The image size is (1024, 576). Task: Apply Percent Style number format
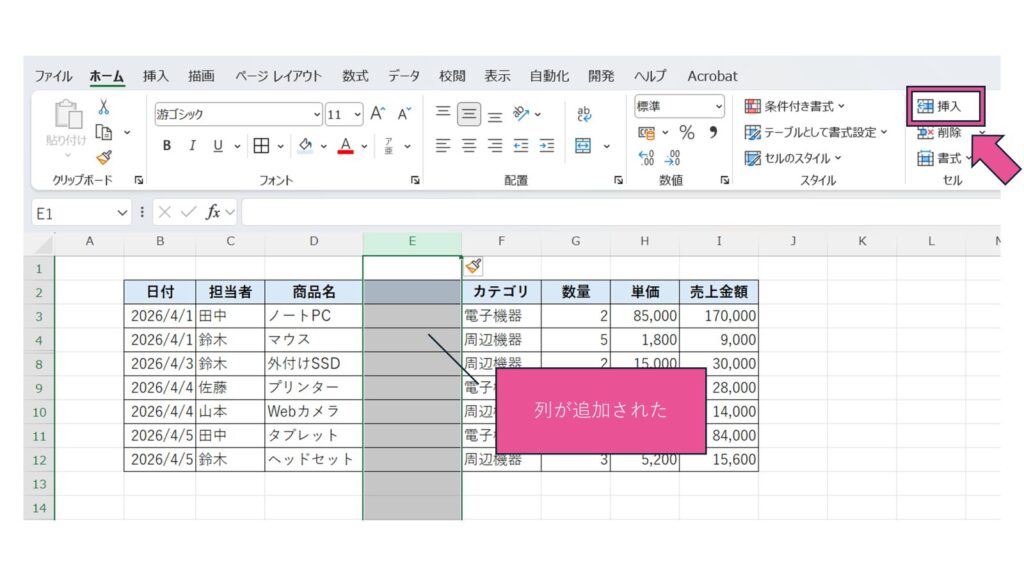(687, 132)
